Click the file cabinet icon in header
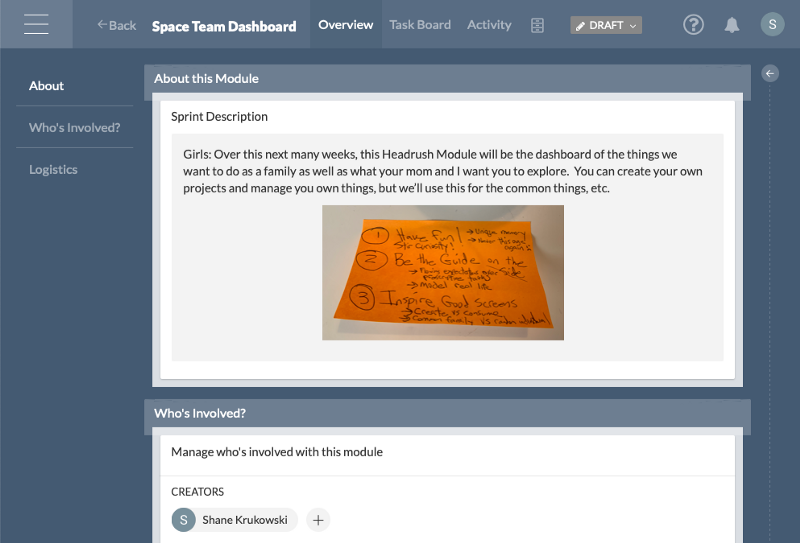800x543 pixels. tap(538, 25)
